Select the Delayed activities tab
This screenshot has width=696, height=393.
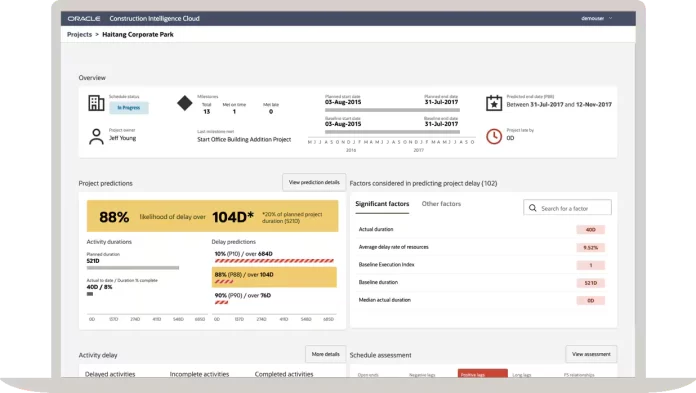click(110, 374)
